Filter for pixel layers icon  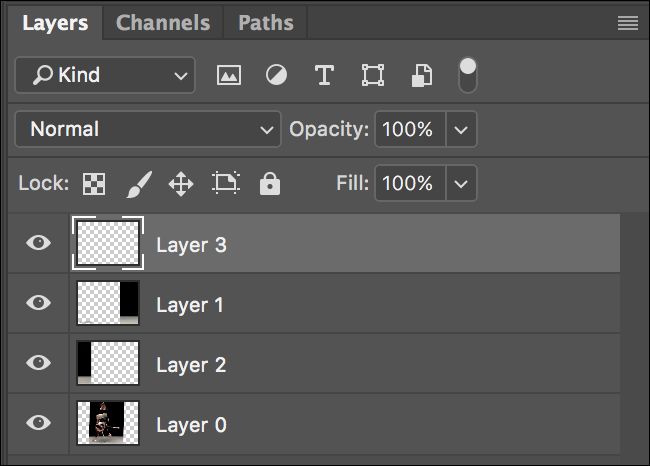pyautogui.click(x=229, y=75)
